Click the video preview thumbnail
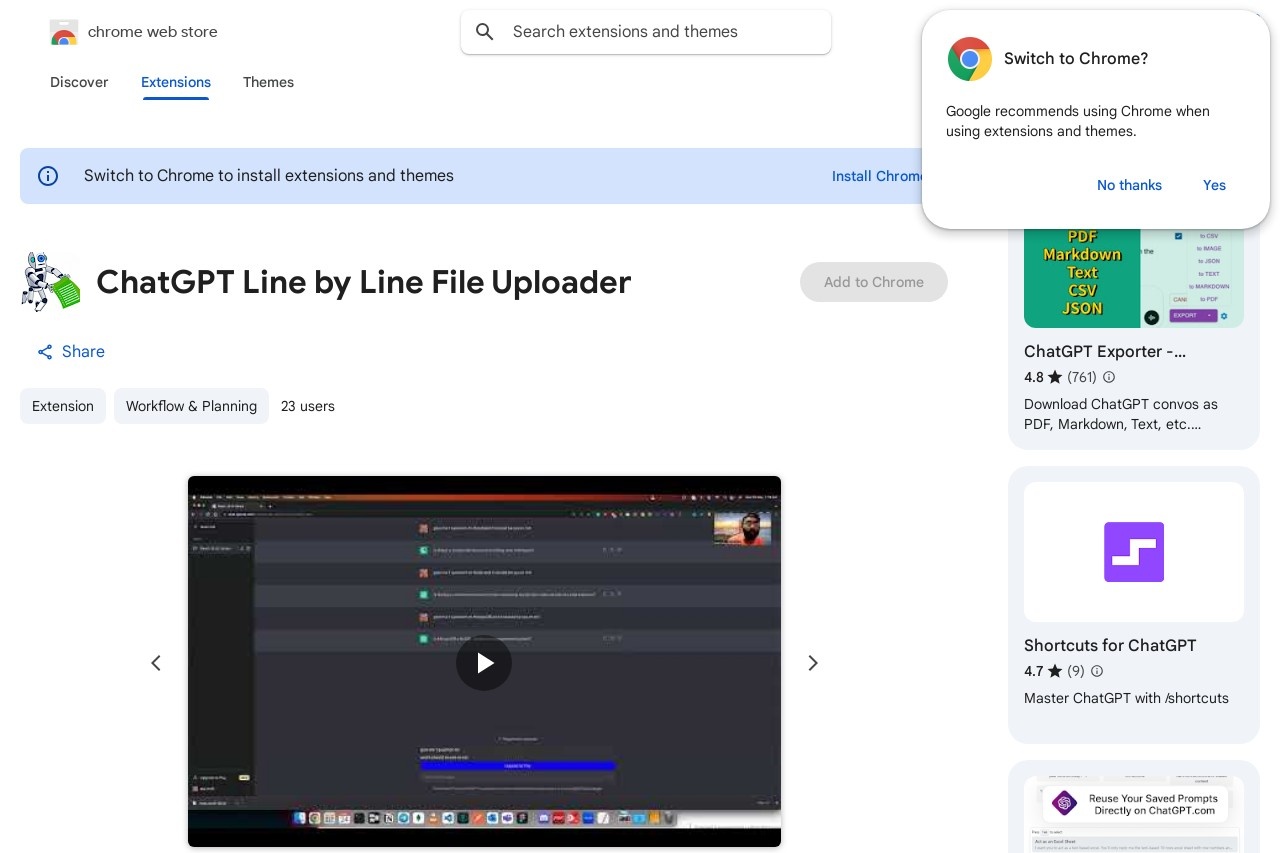Image resolution: width=1280 pixels, height=853 pixels. [484, 661]
